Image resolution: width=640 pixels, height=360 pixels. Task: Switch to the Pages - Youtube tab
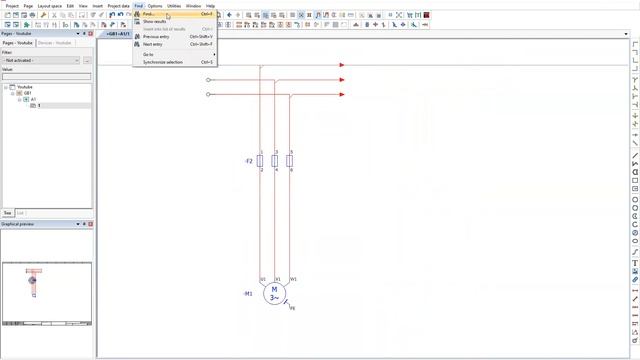(x=18, y=43)
